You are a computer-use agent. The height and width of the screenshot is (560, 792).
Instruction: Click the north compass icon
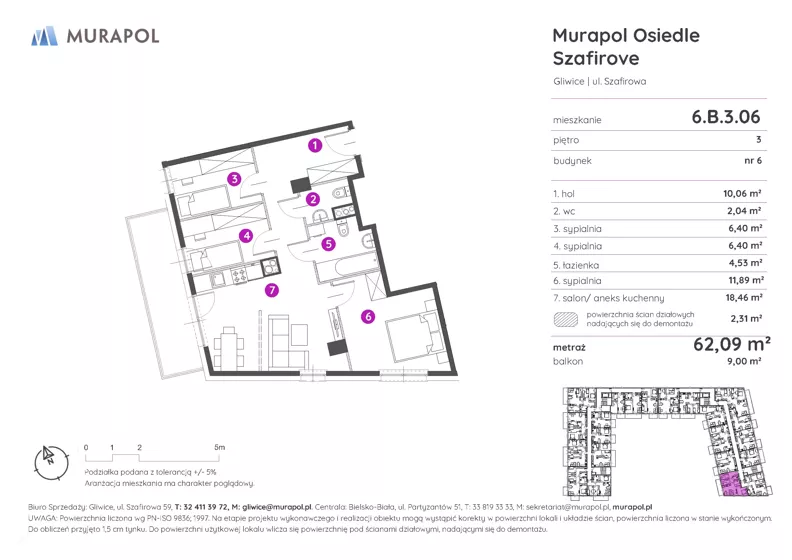(51, 463)
